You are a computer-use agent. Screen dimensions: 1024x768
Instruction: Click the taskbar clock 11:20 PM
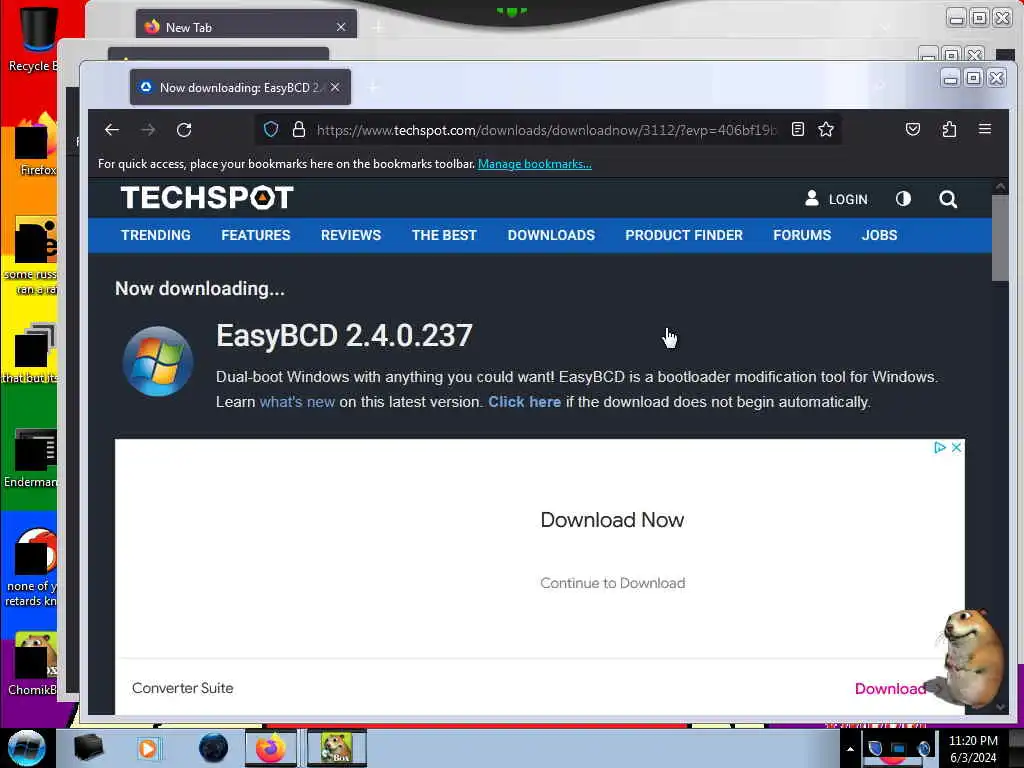(x=973, y=741)
